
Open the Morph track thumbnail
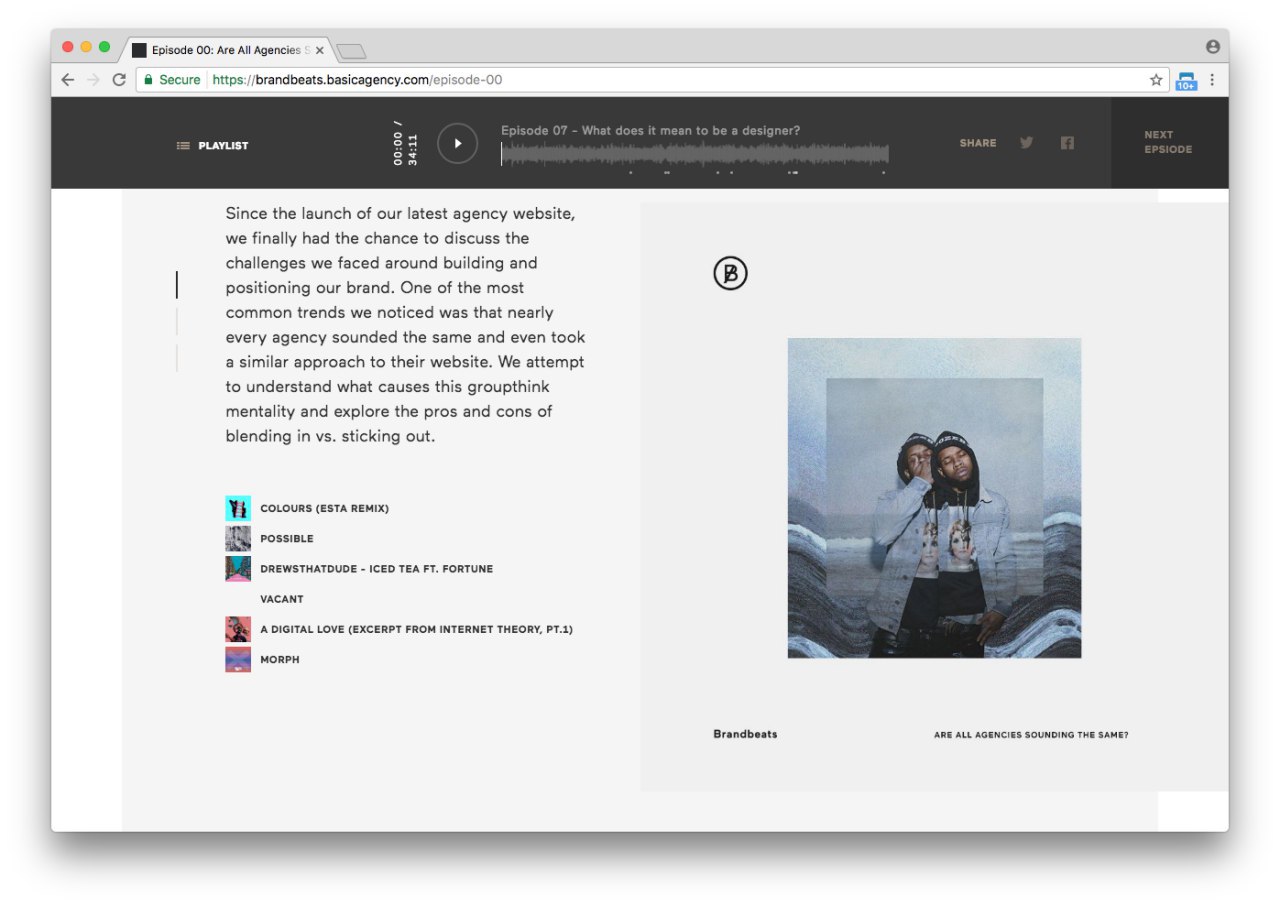[238, 659]
